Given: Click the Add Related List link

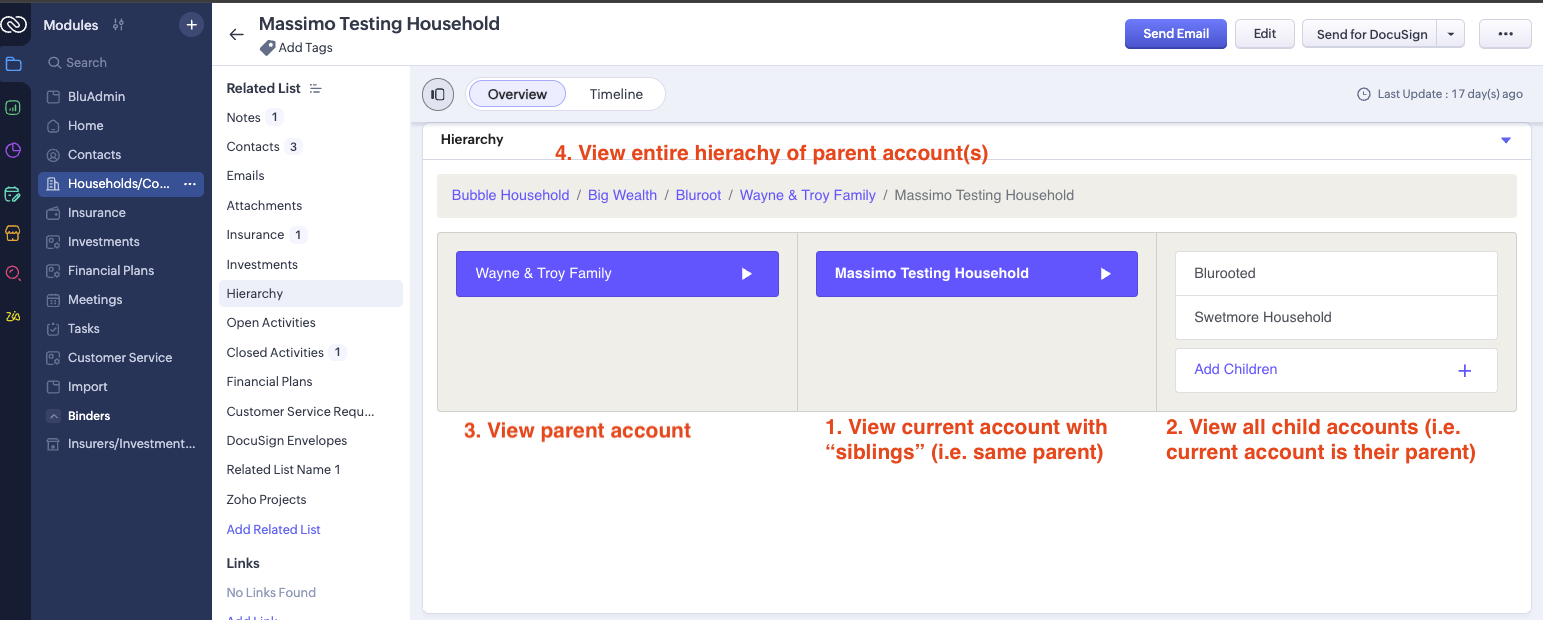Looking at the screenshot, I should pos(273,529).
